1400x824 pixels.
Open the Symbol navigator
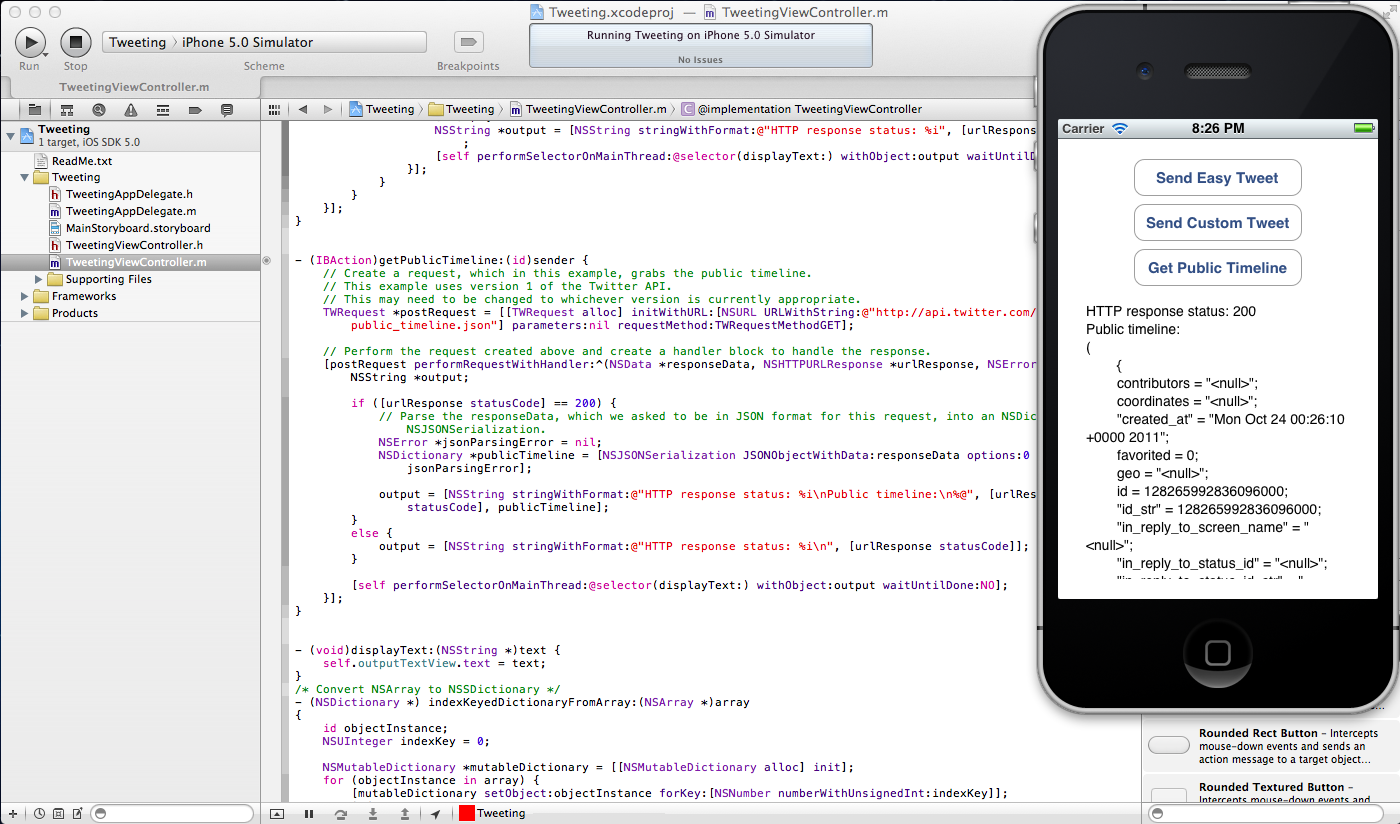coord(67,109)
